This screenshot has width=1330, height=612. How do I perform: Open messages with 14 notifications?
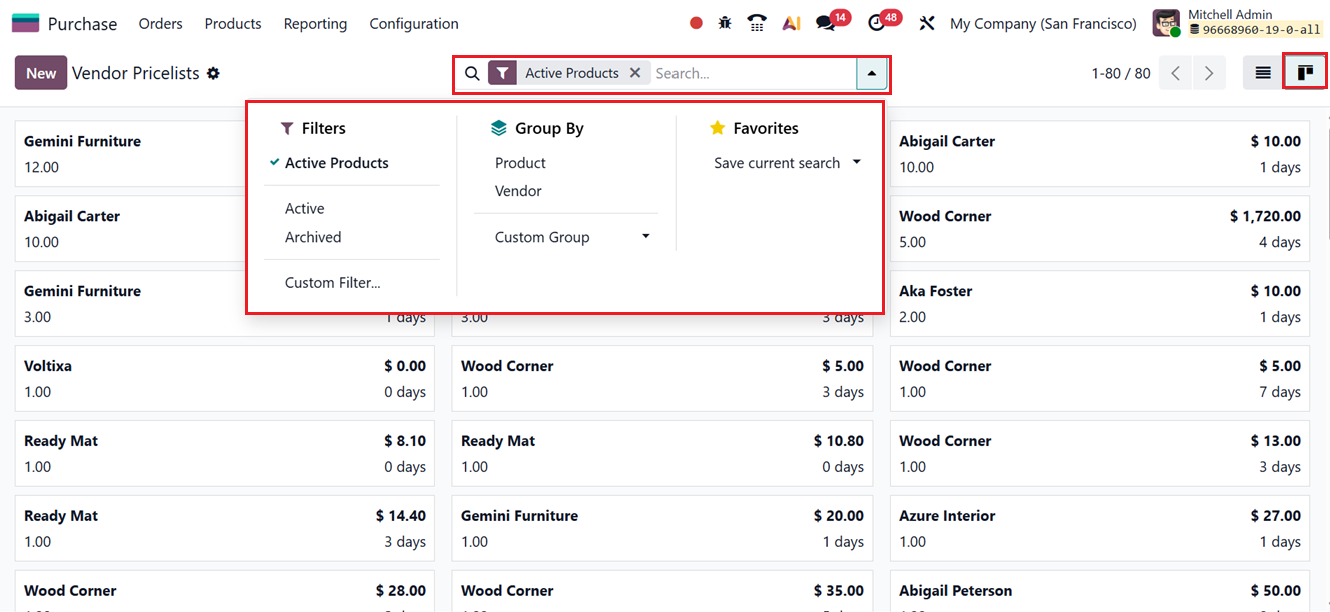click(826, 22)
